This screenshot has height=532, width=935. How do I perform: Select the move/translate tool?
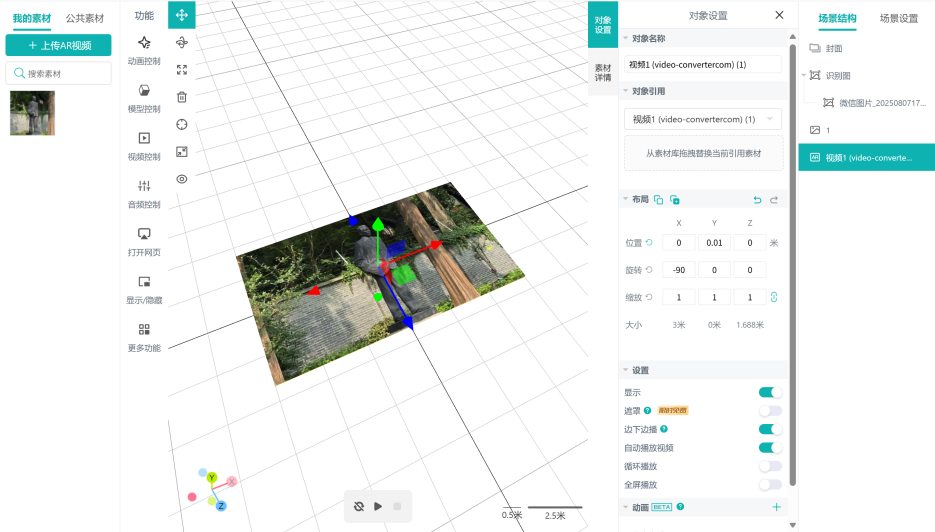(x=181, y=15)
